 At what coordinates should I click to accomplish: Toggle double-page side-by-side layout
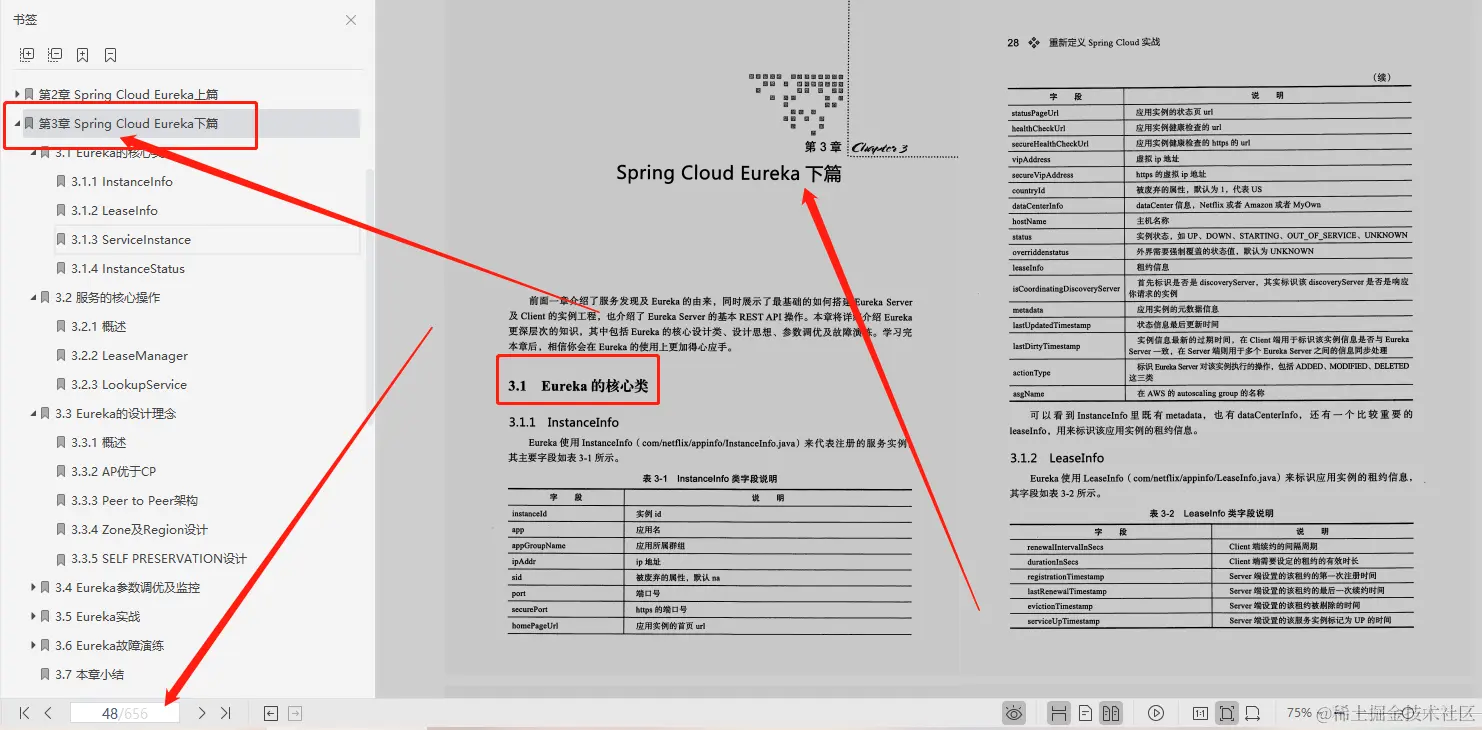pos(1113,713)
